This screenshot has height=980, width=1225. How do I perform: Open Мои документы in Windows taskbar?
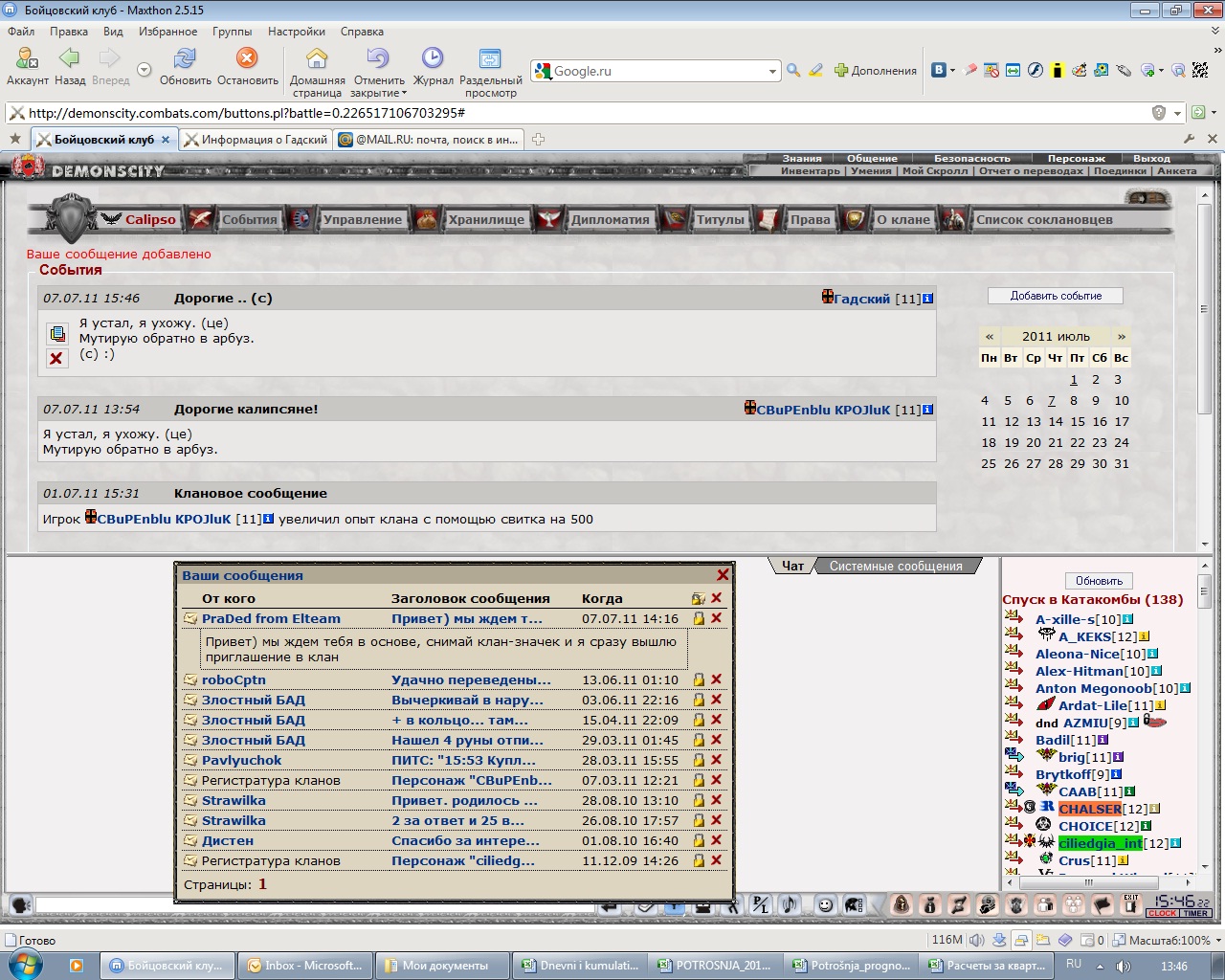pyautogui.click(x=440, y=966)
